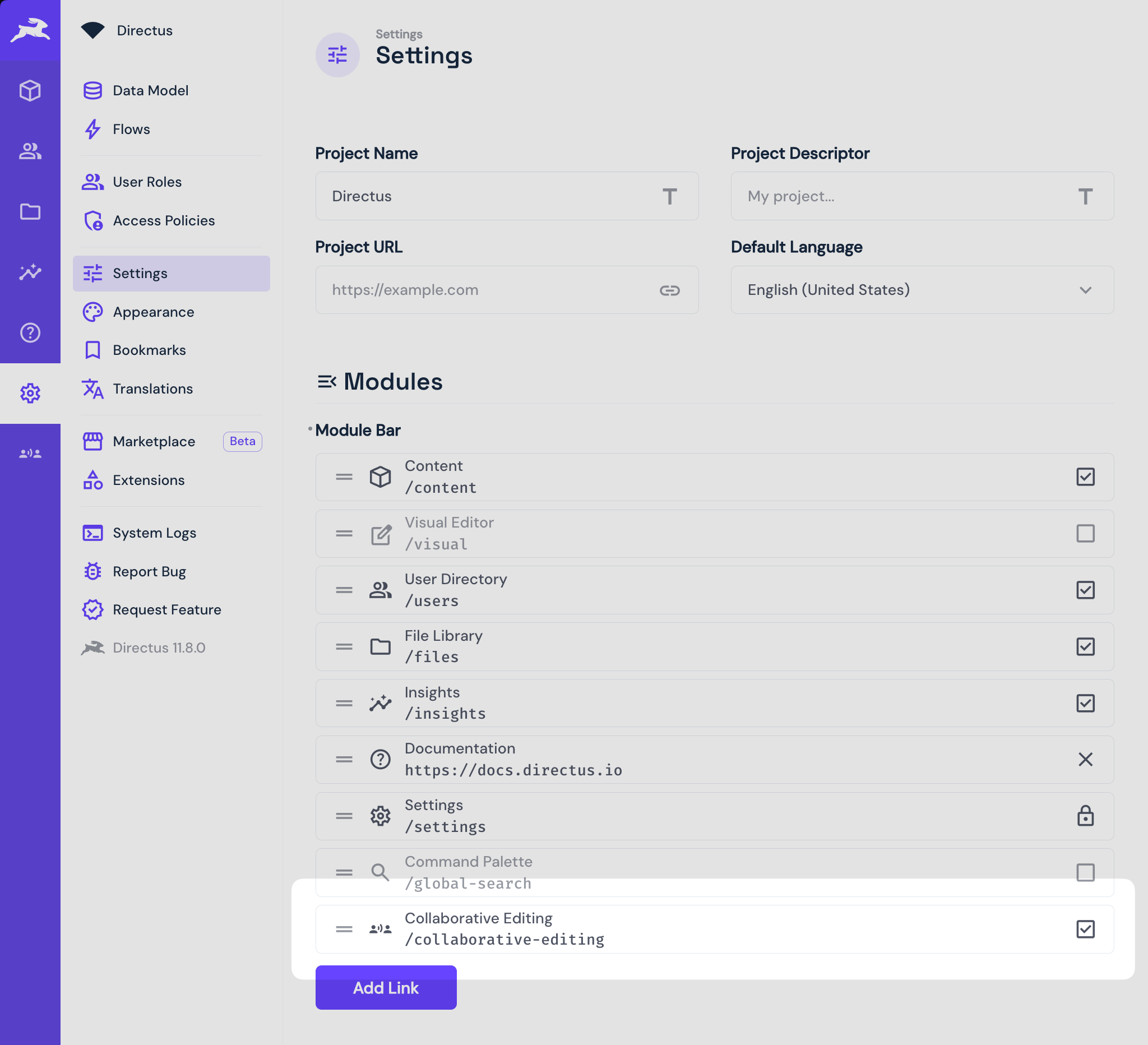This screenshot has width=1148, height=1045.
Task: Open the Help question mark icon
Action: [x=30, y=332]
